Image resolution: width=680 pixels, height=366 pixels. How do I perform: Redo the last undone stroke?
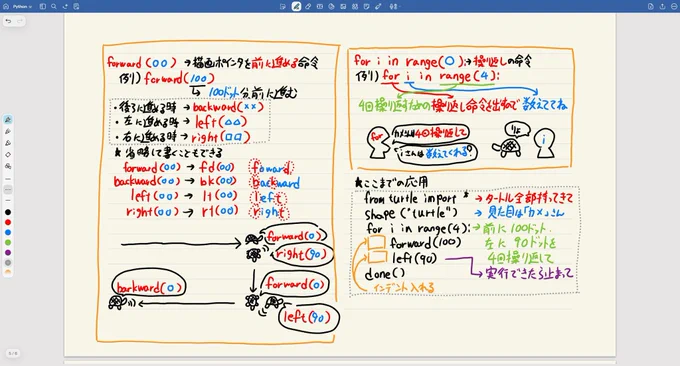tap(20, 21)
